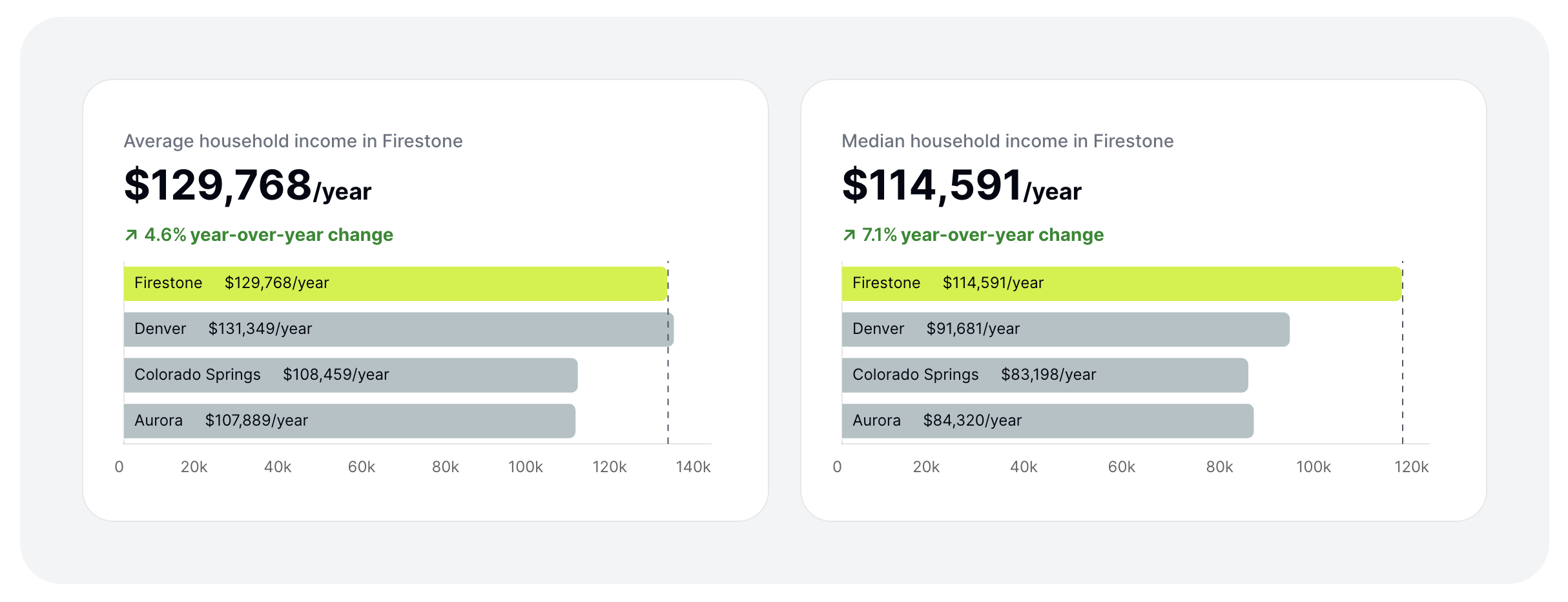The image size is (1568, 602).
Task: Click Colorado Springs bar in average chart
Action: click(351, 375)
